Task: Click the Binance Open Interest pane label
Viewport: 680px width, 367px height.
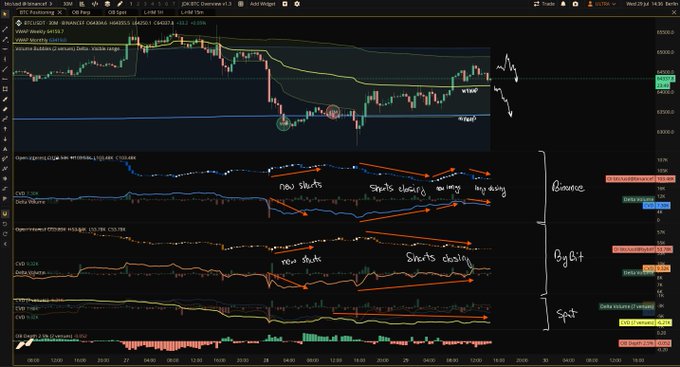Action: pos(76,158)
